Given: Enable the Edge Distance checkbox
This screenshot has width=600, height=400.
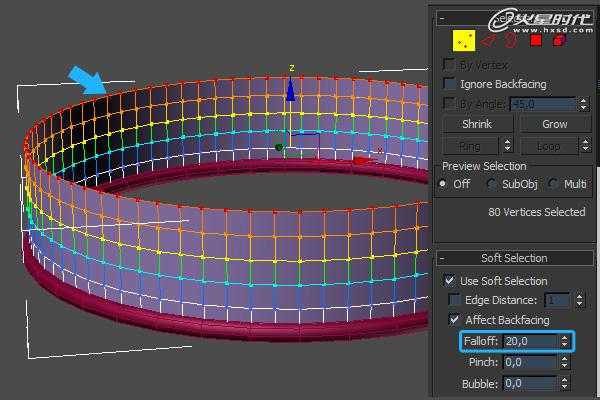Looking at the screenshot, I should [x=454, y=300].
